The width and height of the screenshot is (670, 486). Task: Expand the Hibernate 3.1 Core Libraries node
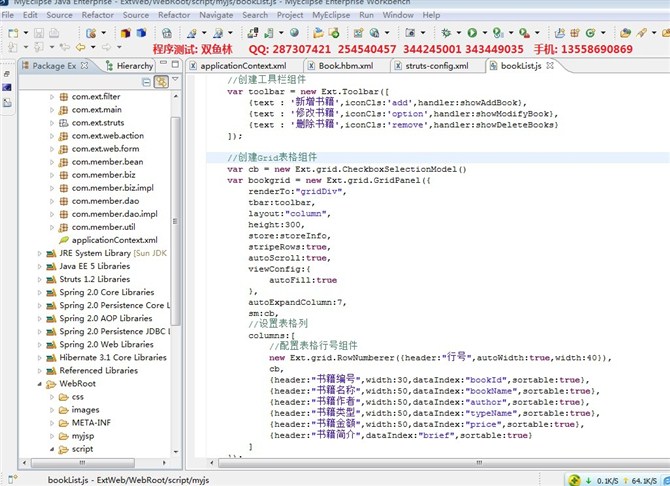pos(39,358)
